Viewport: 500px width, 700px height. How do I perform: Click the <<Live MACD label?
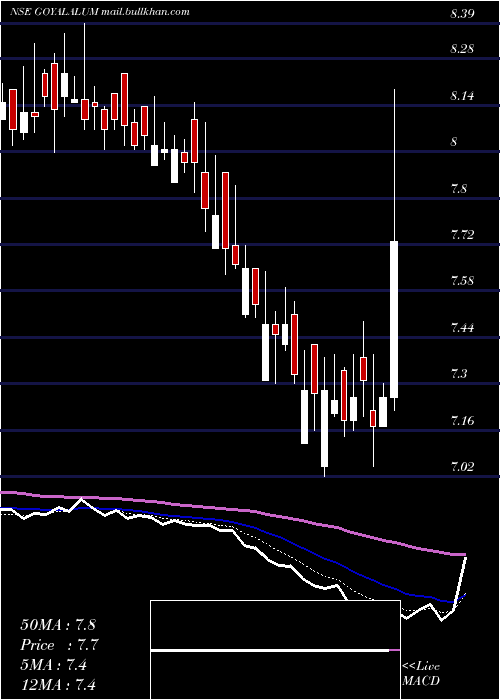(x=421, y=674)
